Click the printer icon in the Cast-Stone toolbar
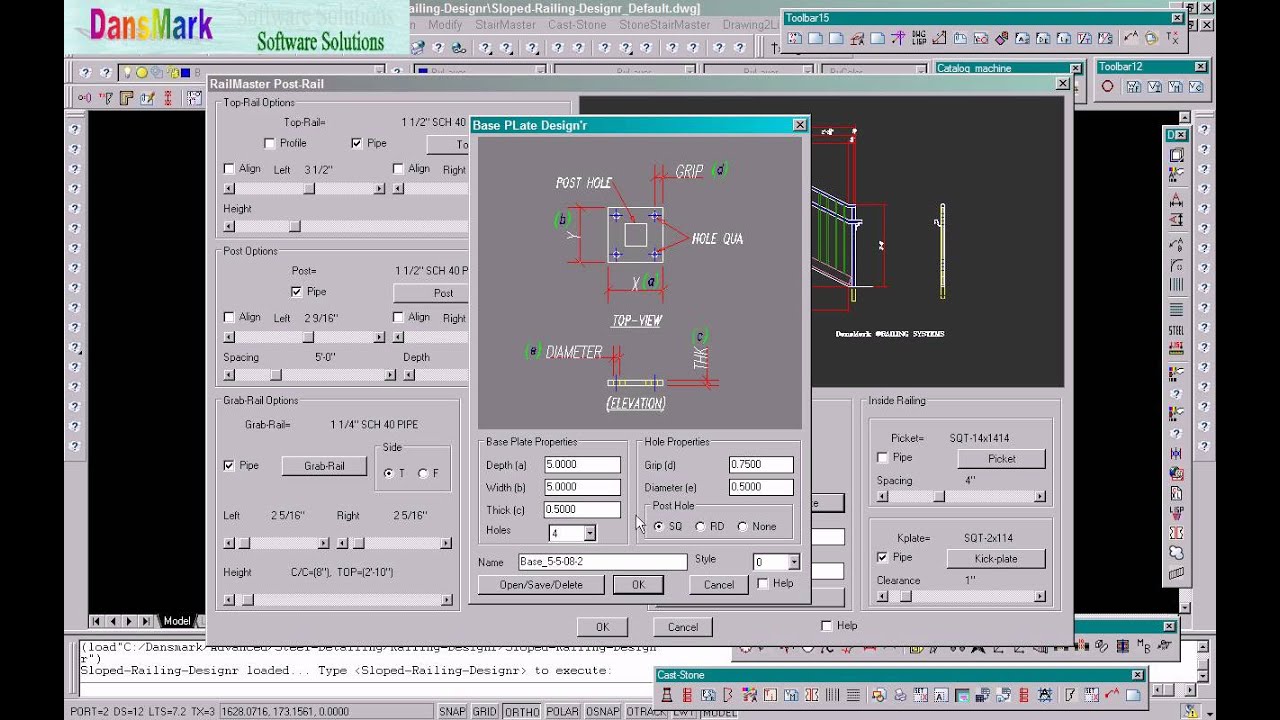1280x720 pixels. (x=900, y=695)
